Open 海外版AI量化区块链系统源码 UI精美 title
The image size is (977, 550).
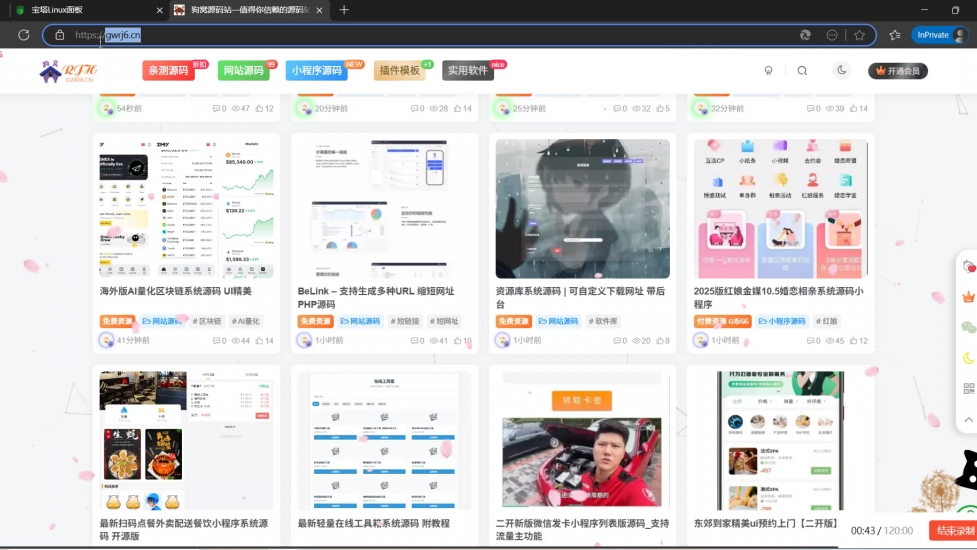point(176,291)
